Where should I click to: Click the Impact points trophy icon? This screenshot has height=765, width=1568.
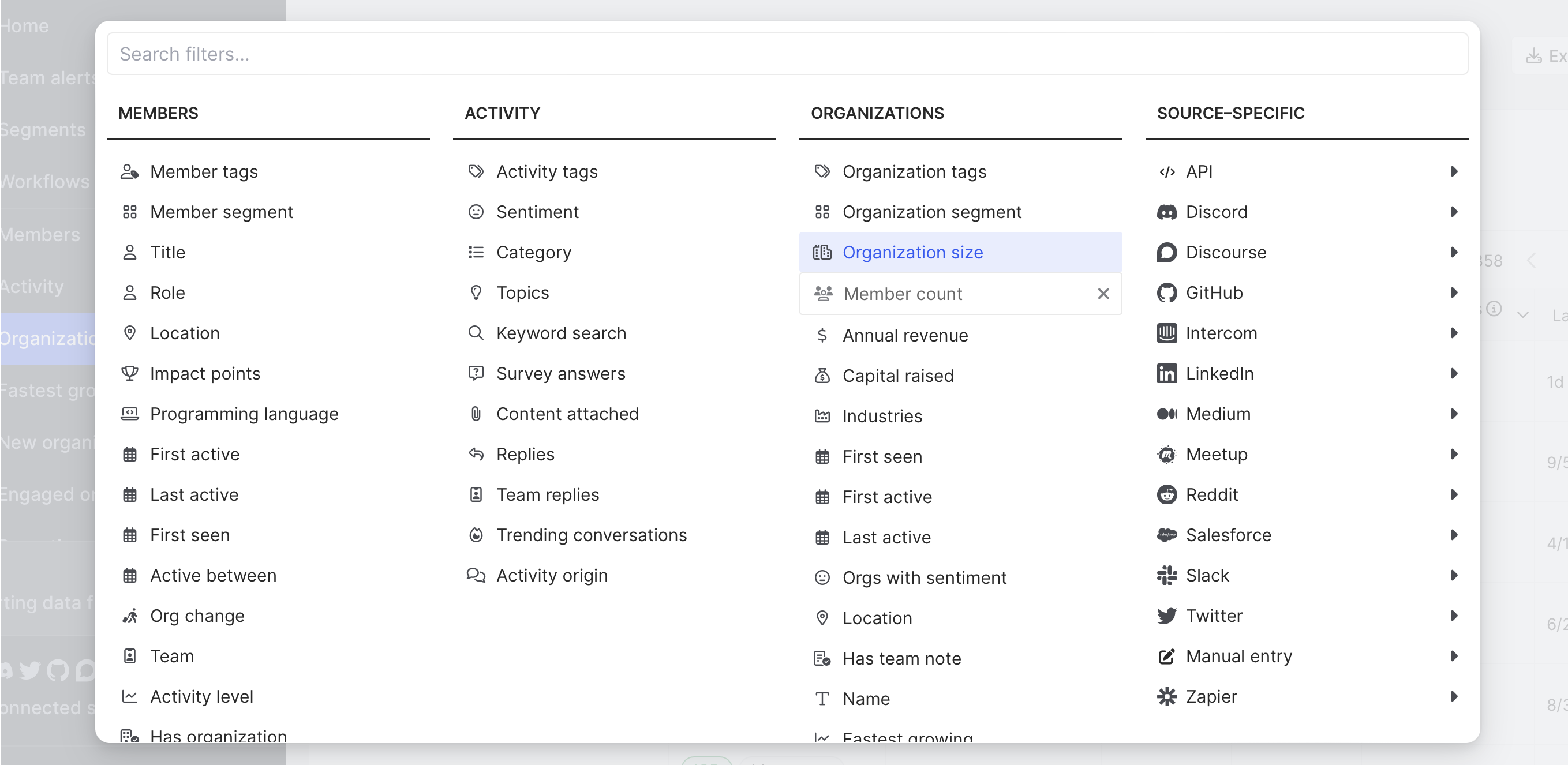click(x=130, y=373)
